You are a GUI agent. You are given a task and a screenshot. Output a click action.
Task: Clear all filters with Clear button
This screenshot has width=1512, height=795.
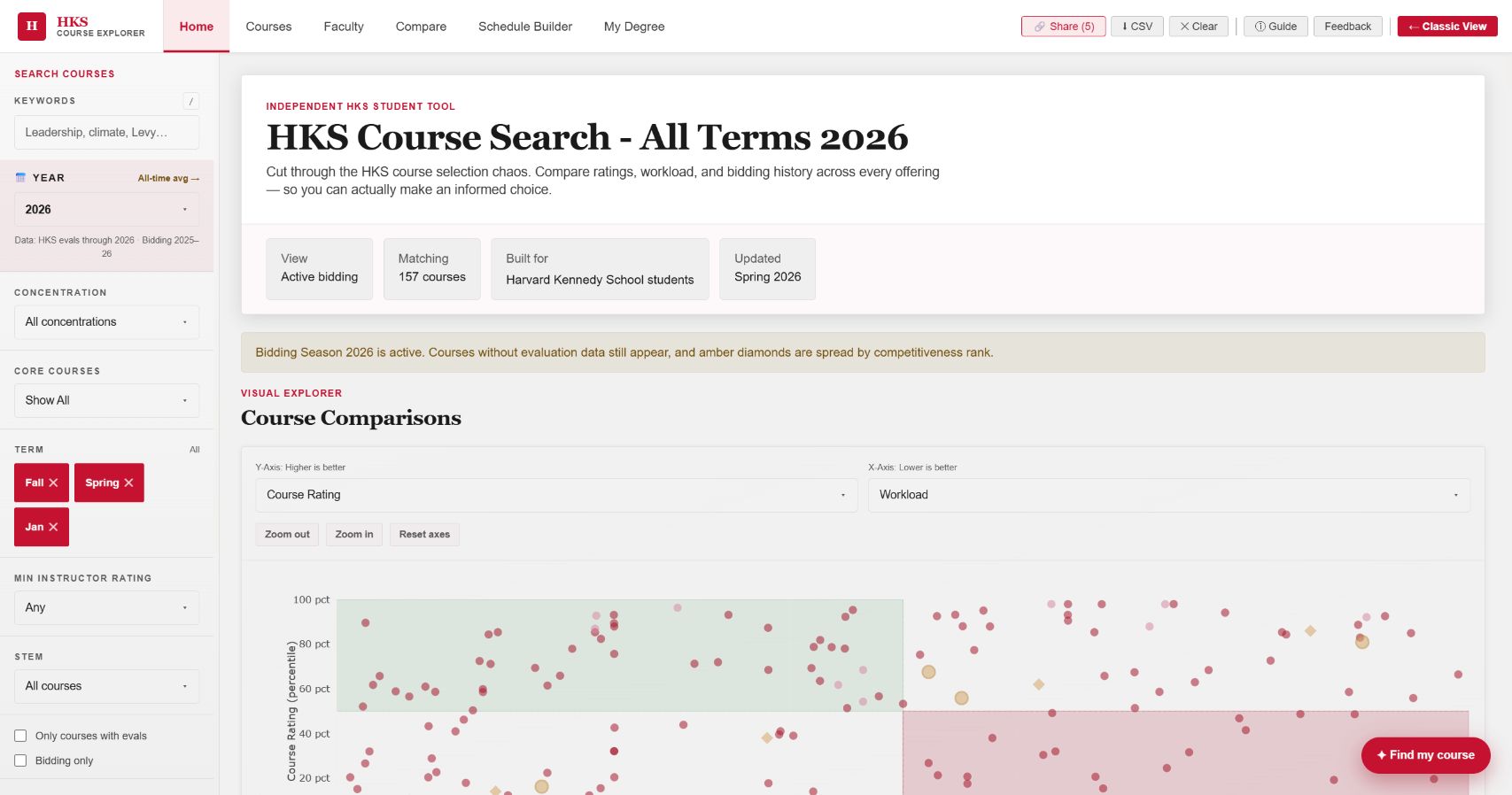[1198, 27]
